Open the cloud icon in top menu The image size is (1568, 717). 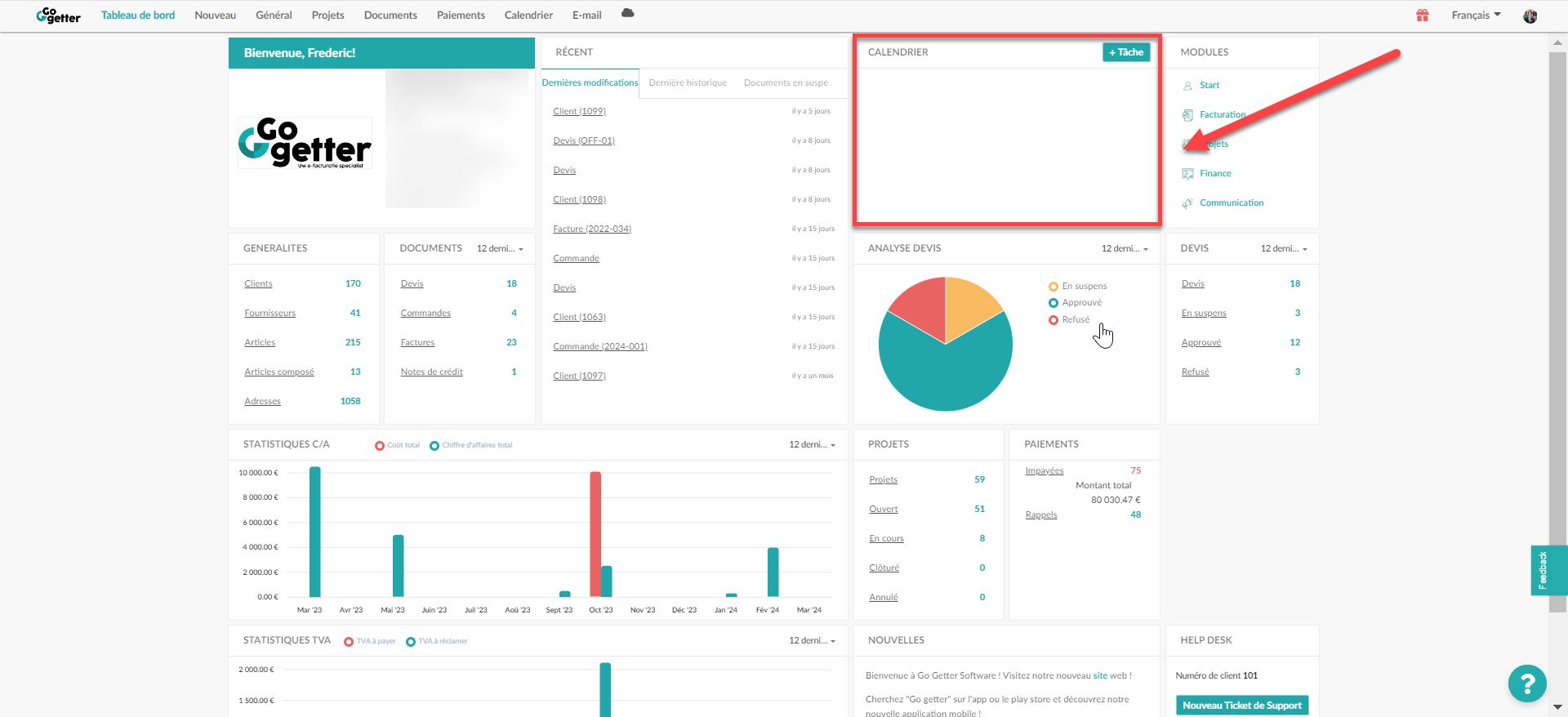pyautogui.click(x=627, y=13)
